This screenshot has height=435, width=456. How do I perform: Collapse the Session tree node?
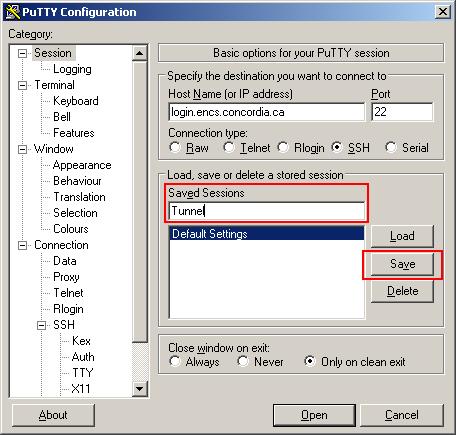point(22,53)
